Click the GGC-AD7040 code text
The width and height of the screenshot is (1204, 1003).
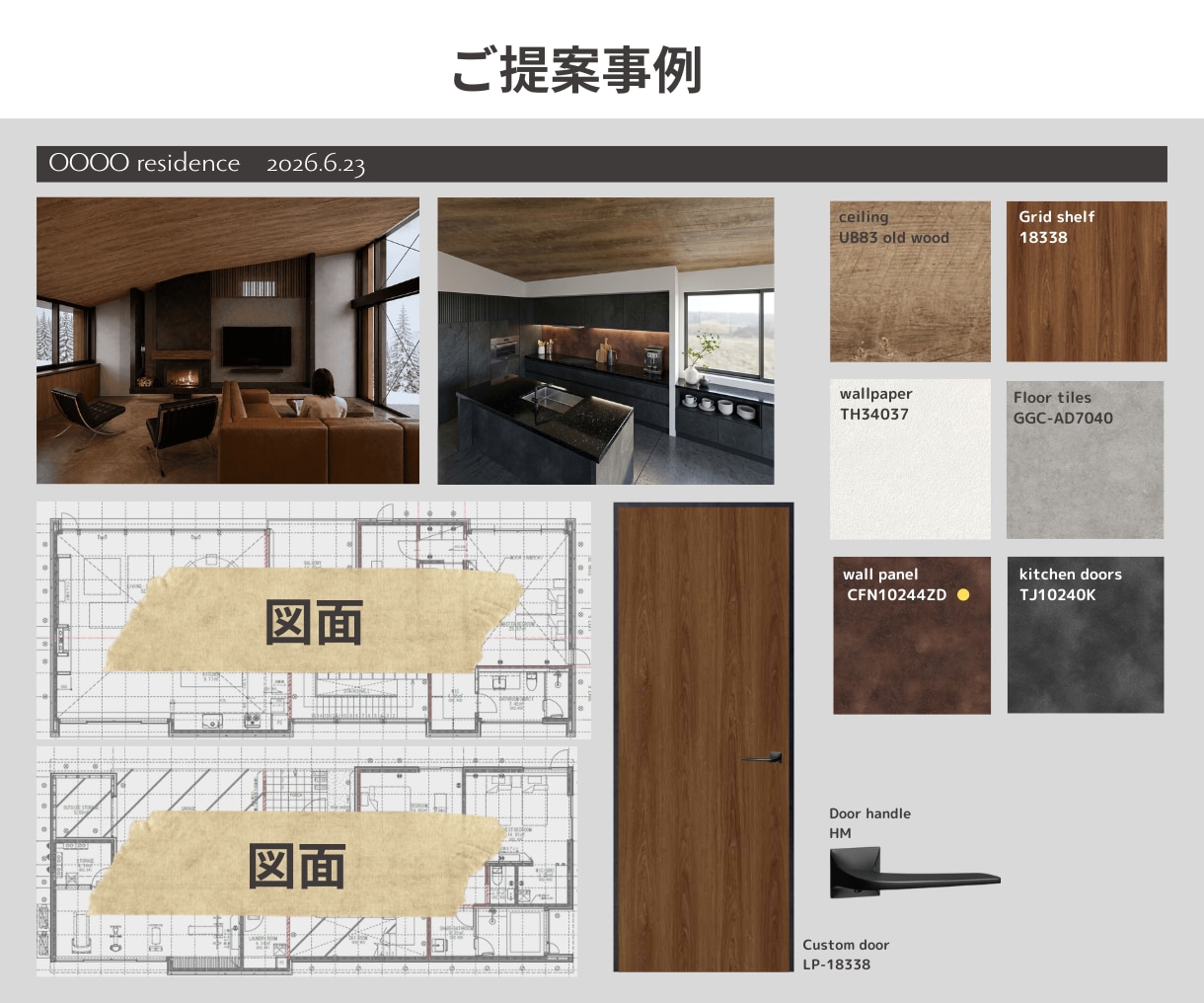tap(1063, 418)
